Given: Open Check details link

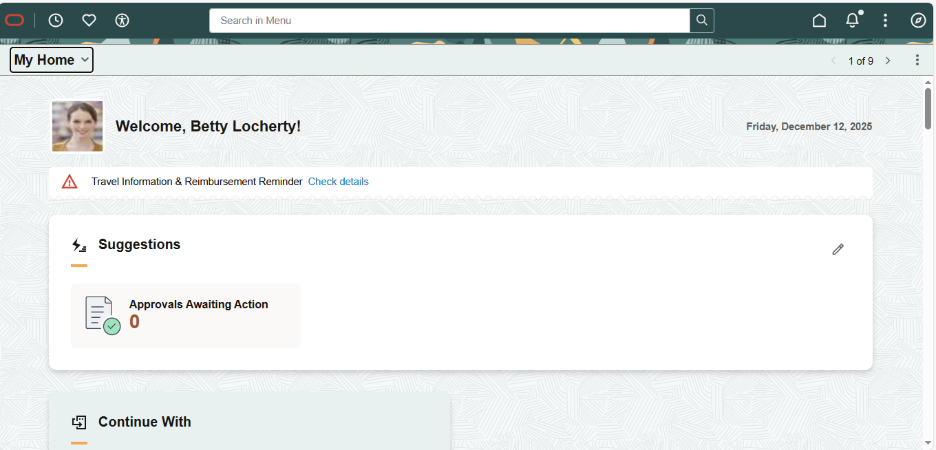Looking at the screenshot, I should [x=338, y=181].
